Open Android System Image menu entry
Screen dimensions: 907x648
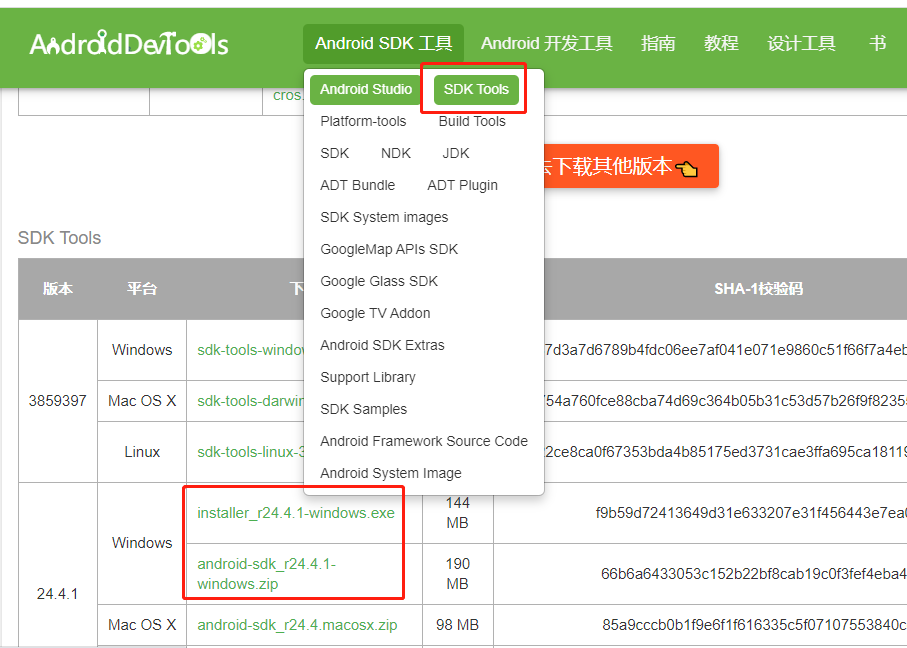(390, 473)
